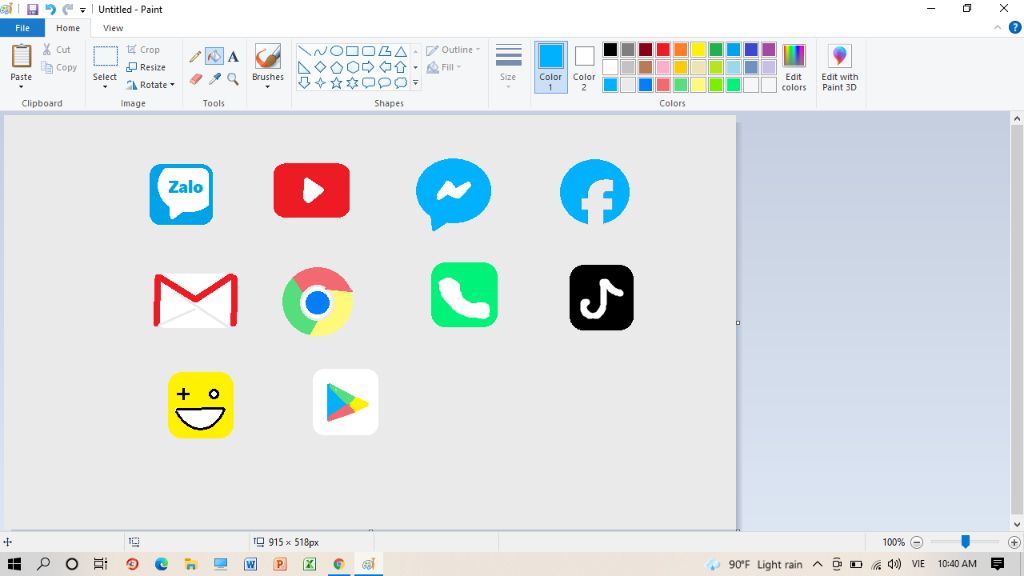Select the Color picker eyedropper tool

214,79
